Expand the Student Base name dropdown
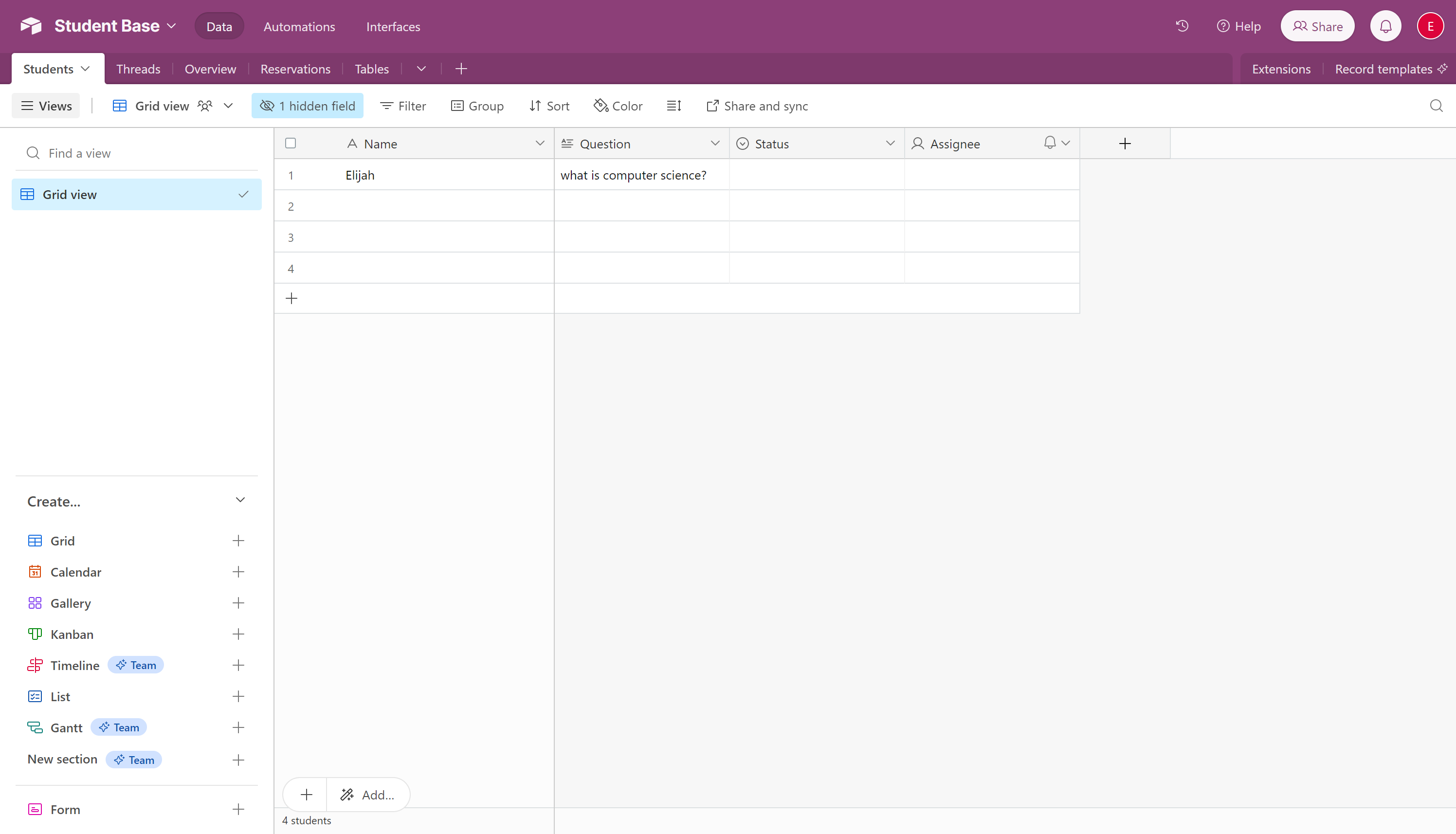 pyautogui.click(x=171, y=26)
